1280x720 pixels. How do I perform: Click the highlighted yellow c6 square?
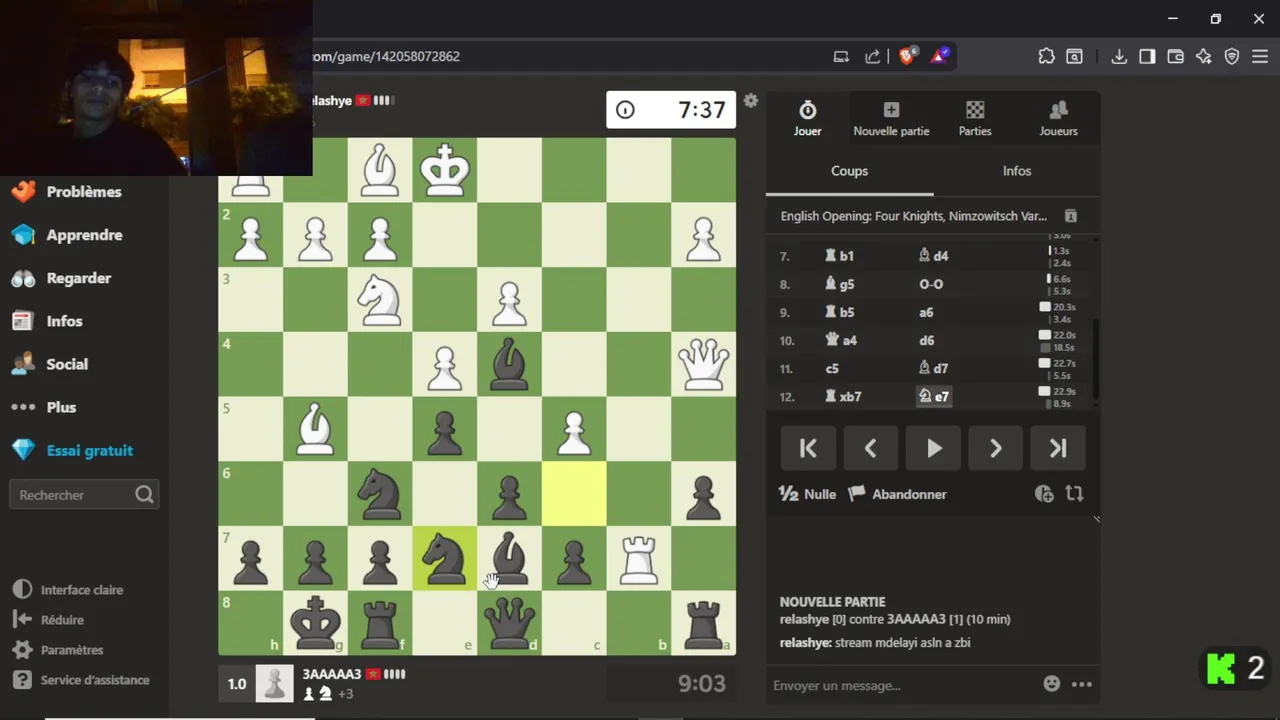coord(574,494)
